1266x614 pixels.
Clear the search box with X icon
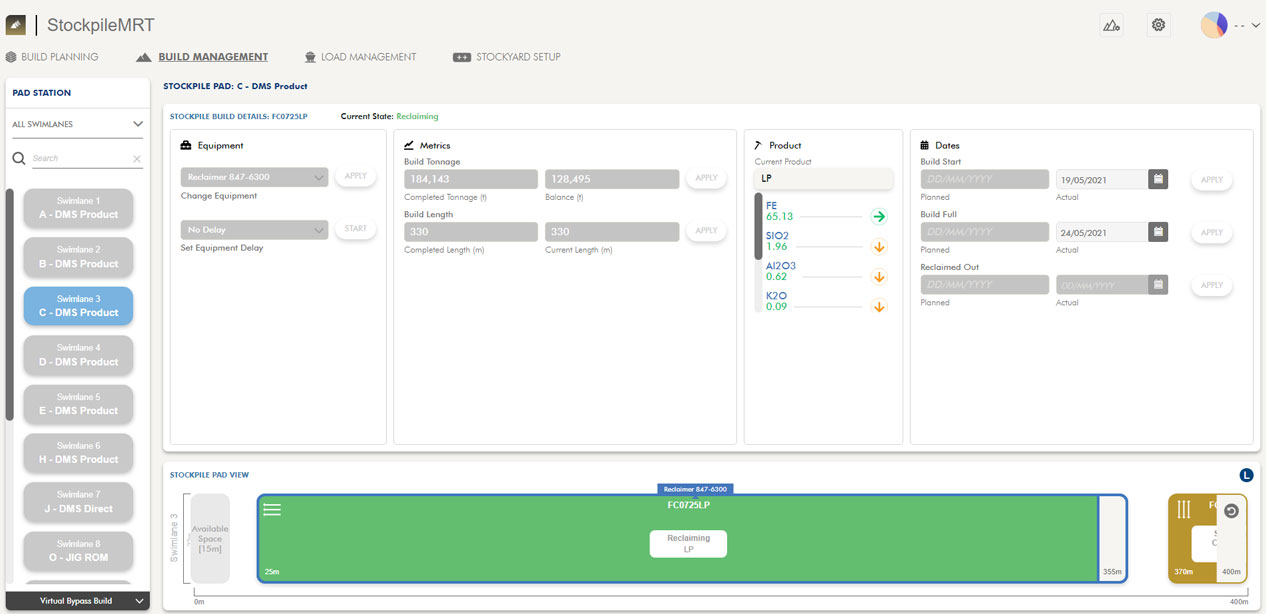pos(137,159)
